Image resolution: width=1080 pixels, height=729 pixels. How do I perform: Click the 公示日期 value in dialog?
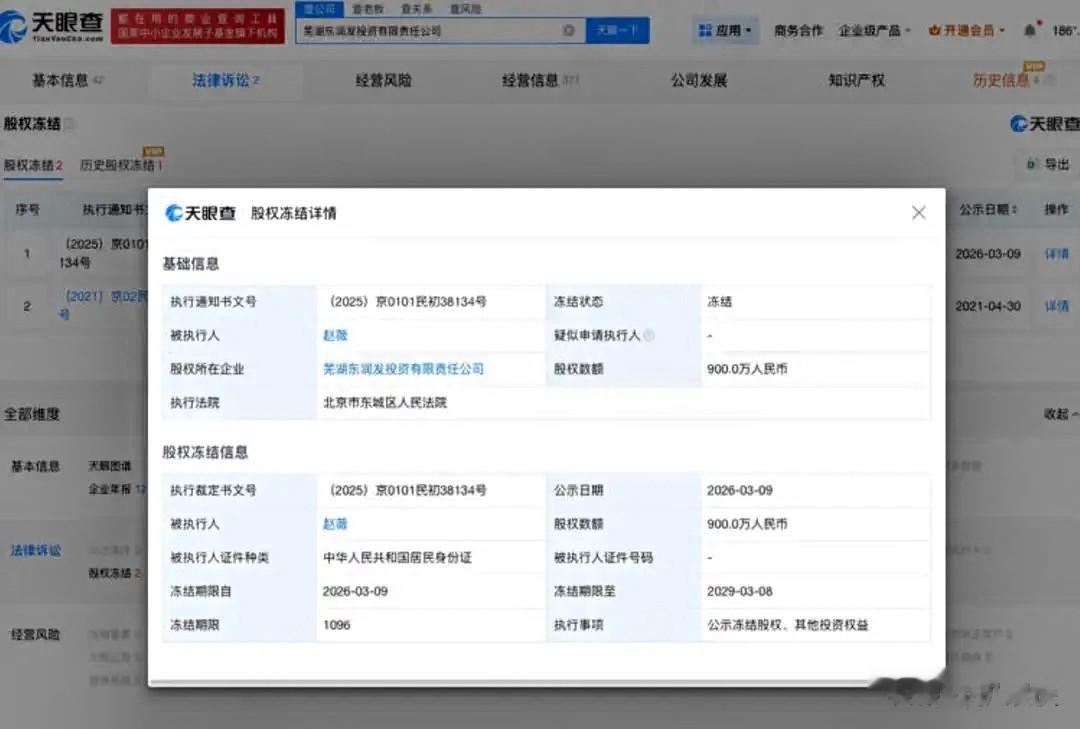coord(739,491)
